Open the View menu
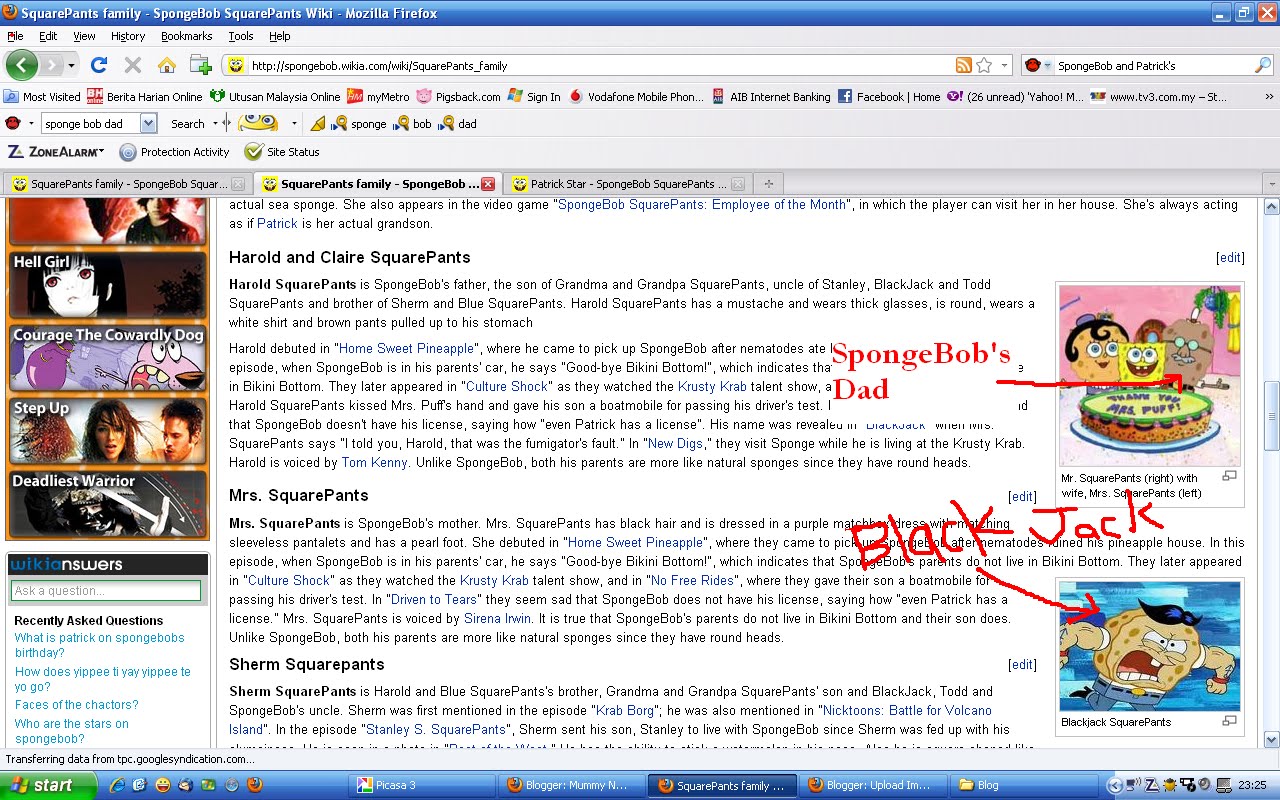1280x800 pixels. pos(84,36)
